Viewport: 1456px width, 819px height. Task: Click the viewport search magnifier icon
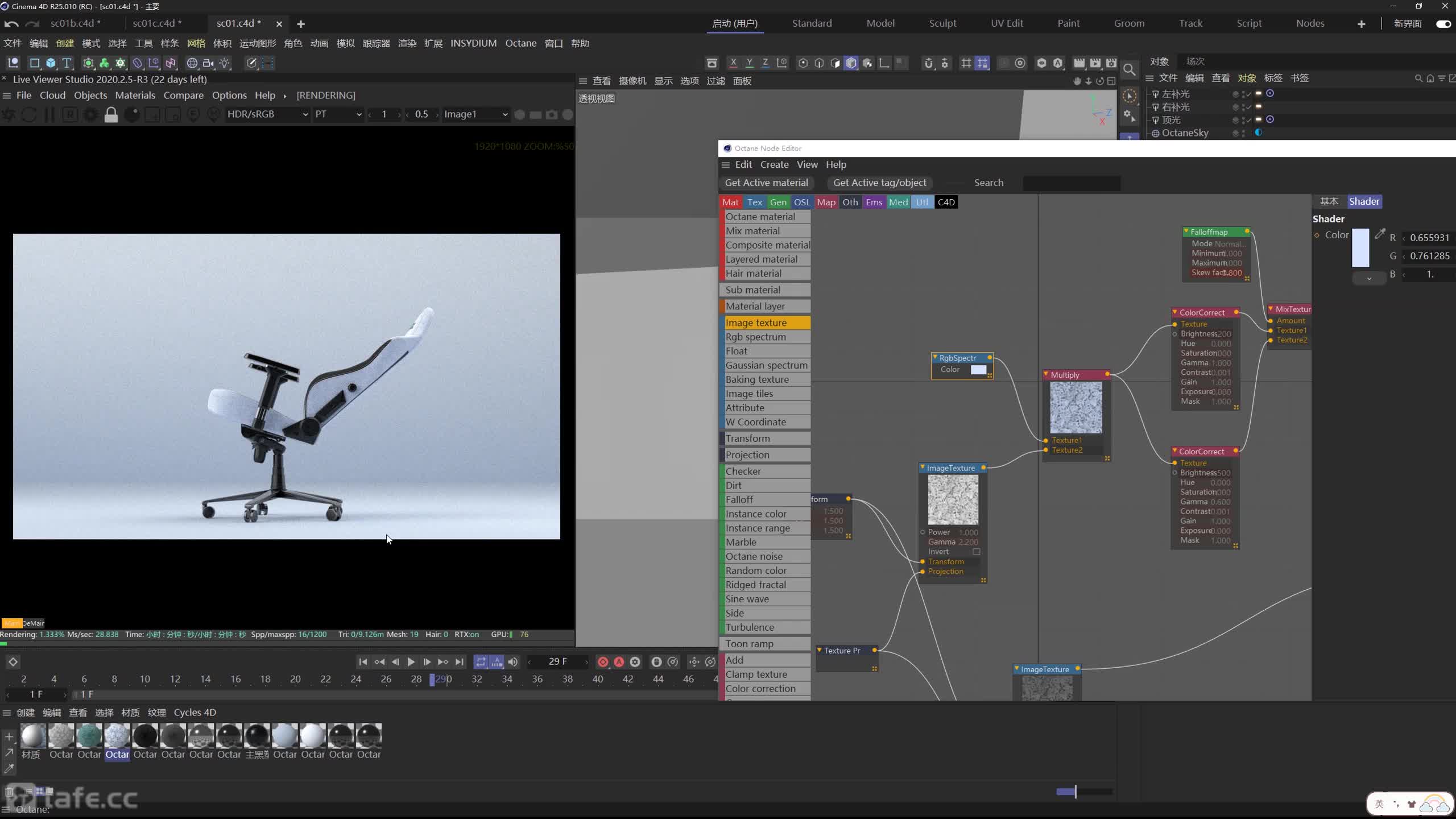[1130, 70]
